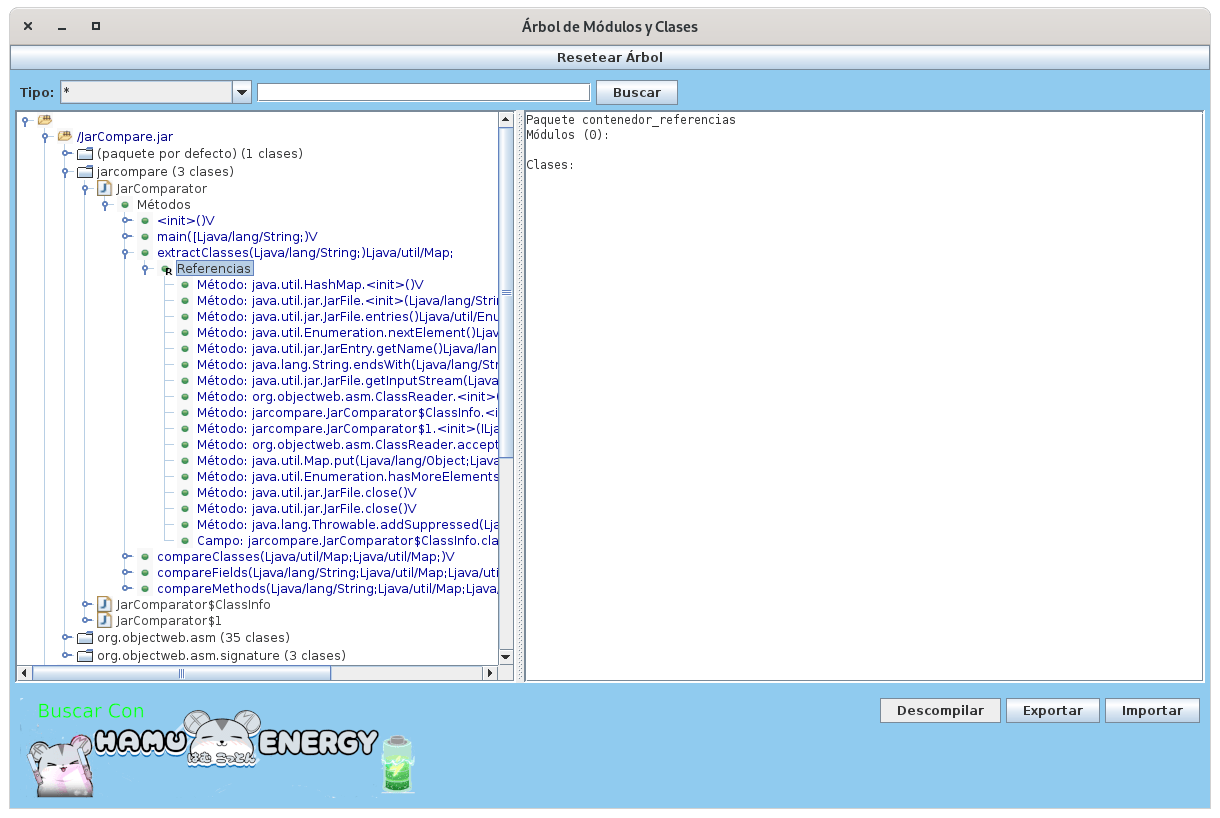The width and height of the screenshot is (1220, 818).
Task: Click the jarcompare package folder icon
Action: (85, 172)
